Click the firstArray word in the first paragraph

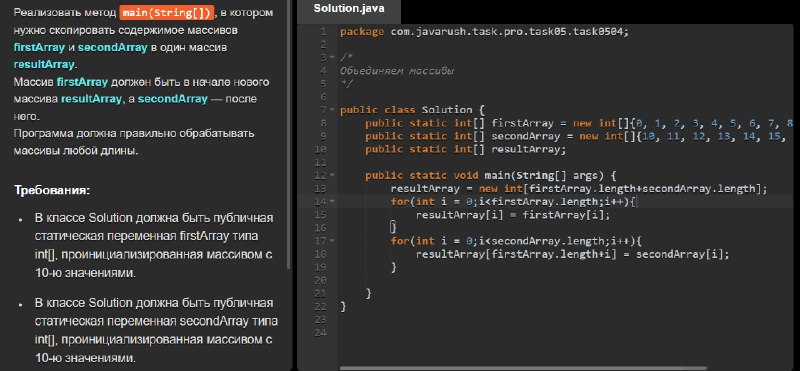[39, 47]
